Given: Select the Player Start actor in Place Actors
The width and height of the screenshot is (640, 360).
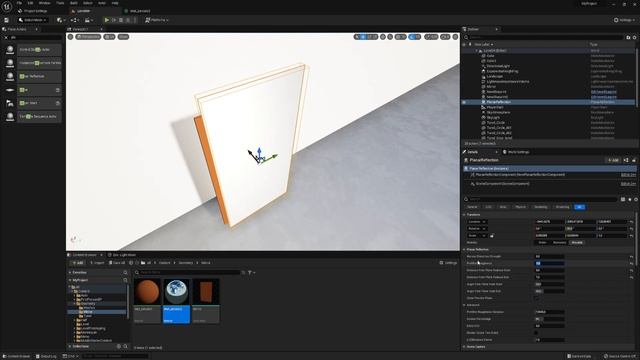Looking at the screenshot, I should [33, 103].
